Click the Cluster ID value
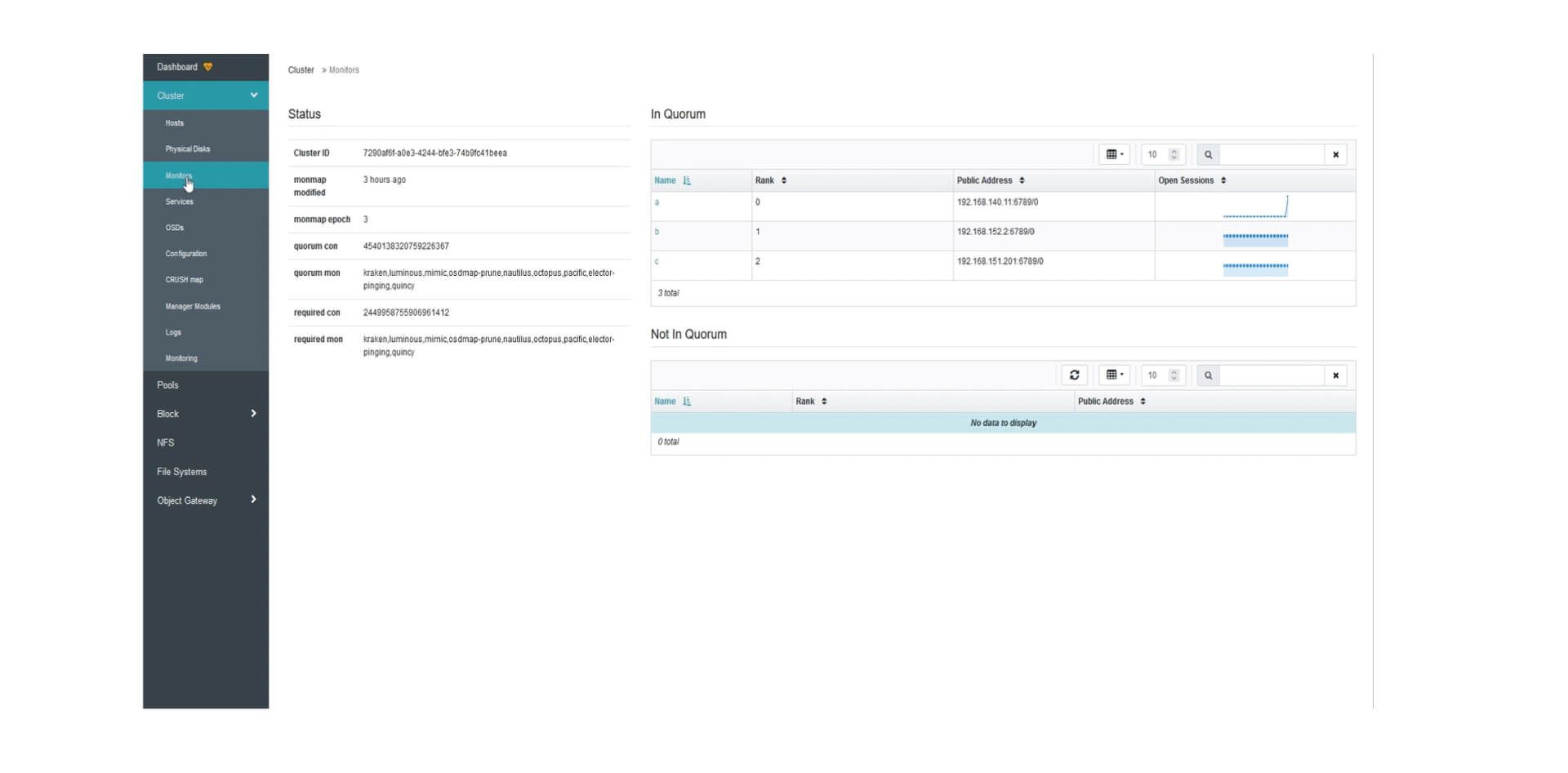The height and width of the screenshot is (773, 1568). click(x=434, y=153)
